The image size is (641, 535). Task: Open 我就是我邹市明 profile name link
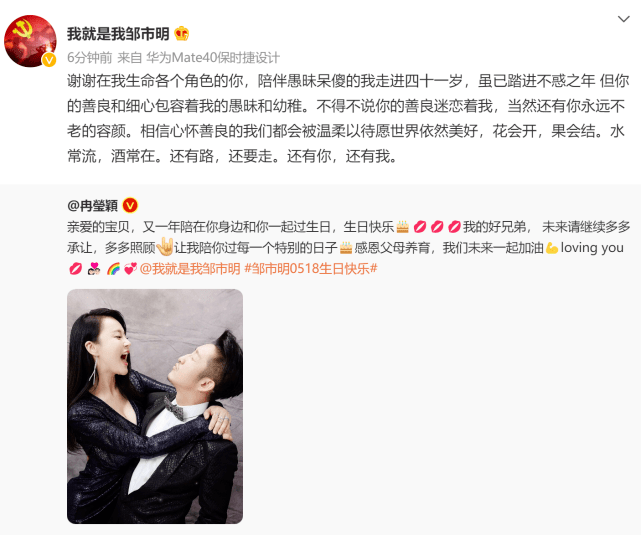(118, 34)
